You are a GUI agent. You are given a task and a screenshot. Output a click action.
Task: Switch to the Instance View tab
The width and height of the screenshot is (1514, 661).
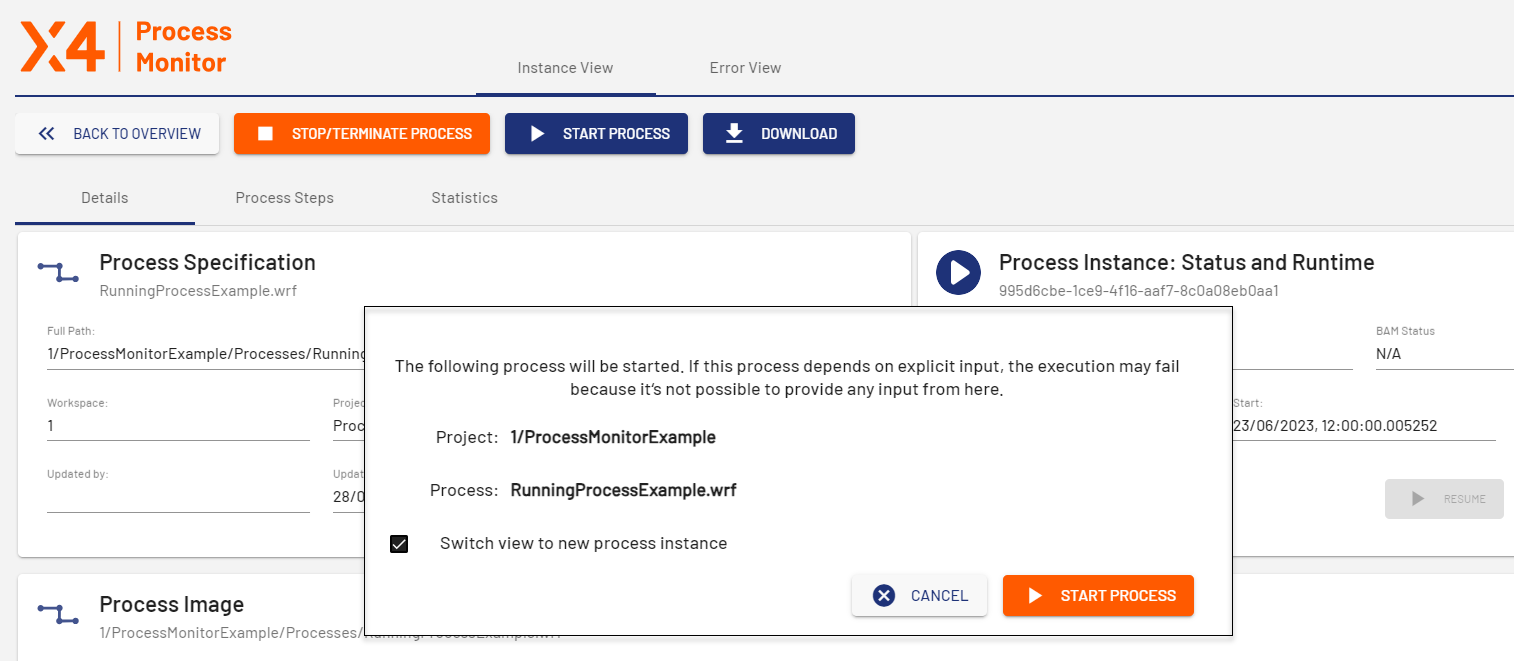point(565,68)
